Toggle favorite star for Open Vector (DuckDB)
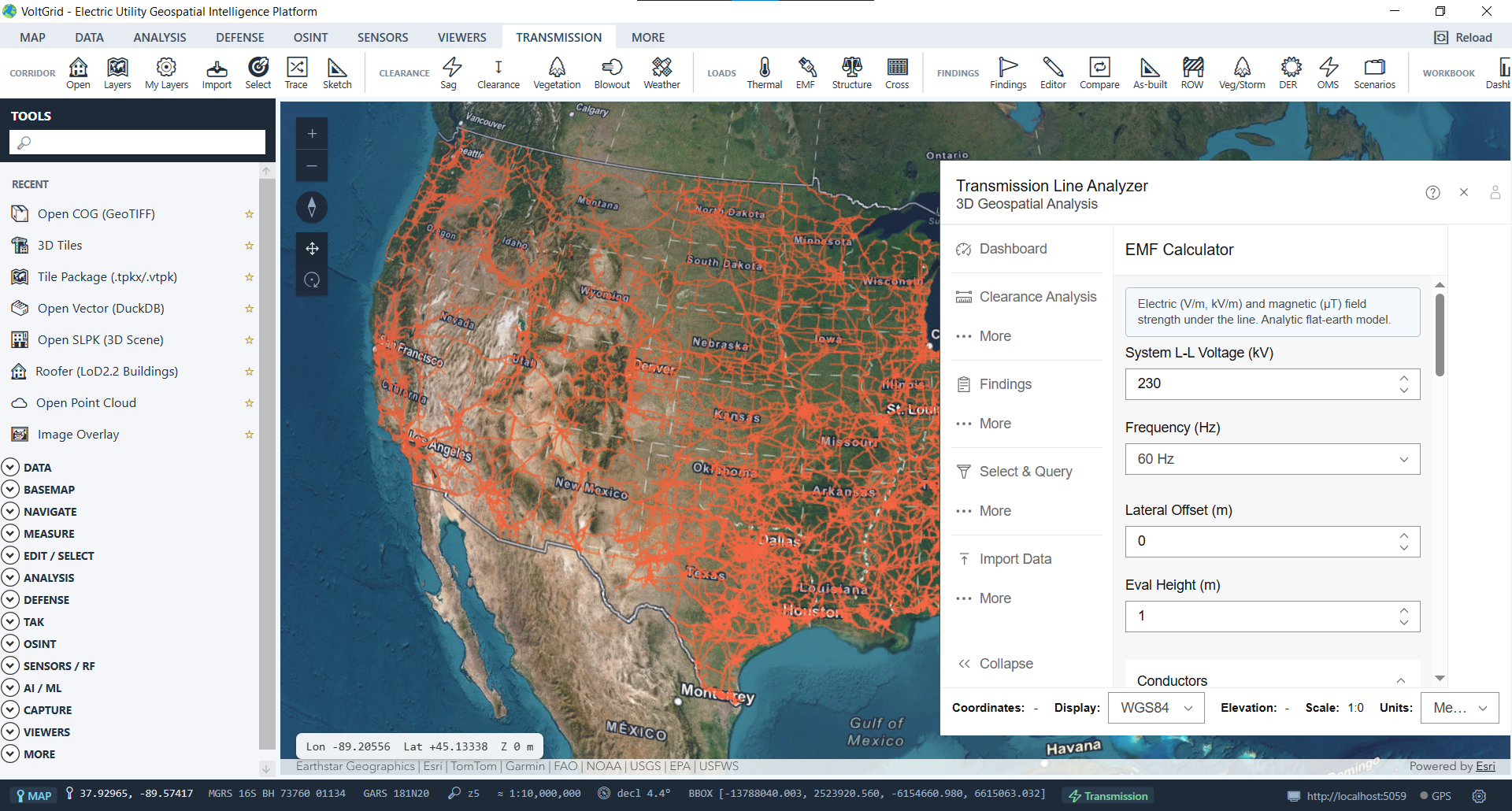This screenshot has height=811, width=1512. 249,309
